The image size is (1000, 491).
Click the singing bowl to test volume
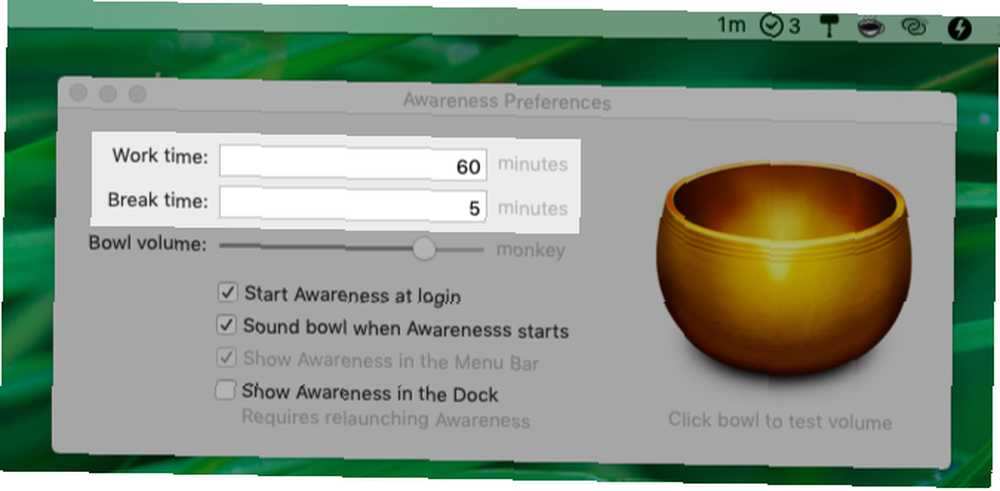click(784, 270)
